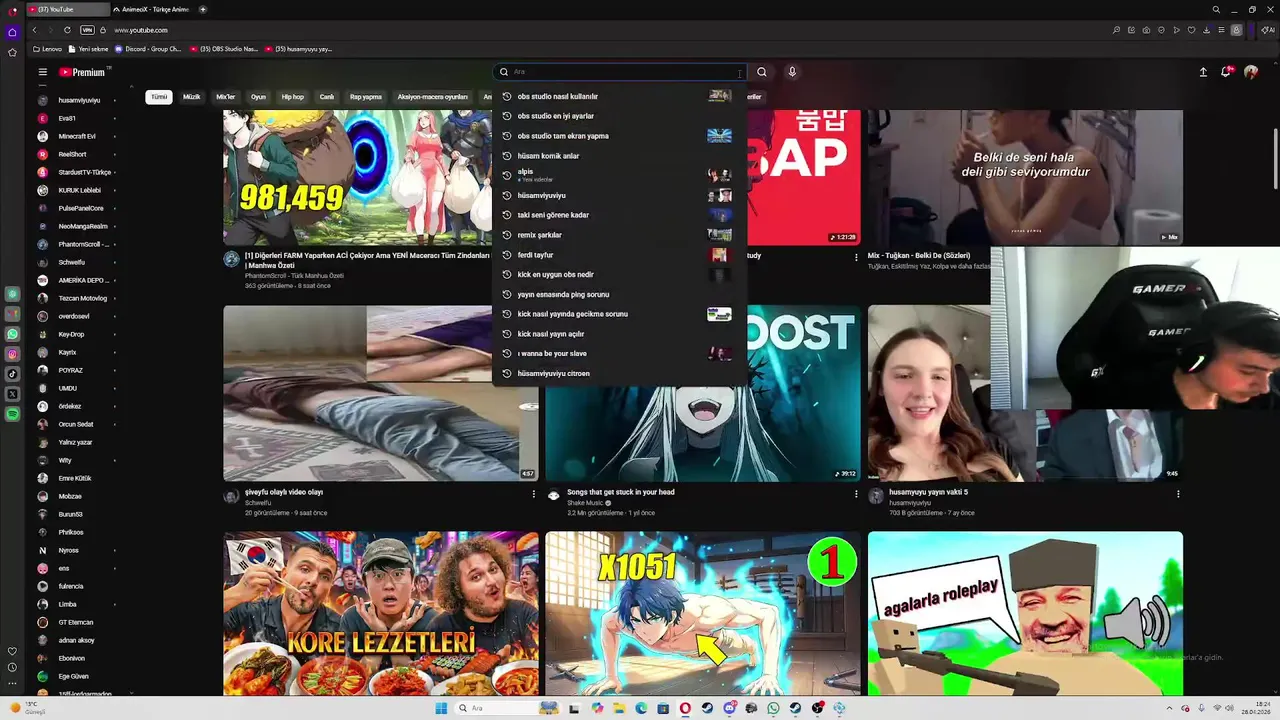Select the Aksiyon-macera oyunları chip
The width and height of the screenshot is (1280, 720).
click(433, 97)
